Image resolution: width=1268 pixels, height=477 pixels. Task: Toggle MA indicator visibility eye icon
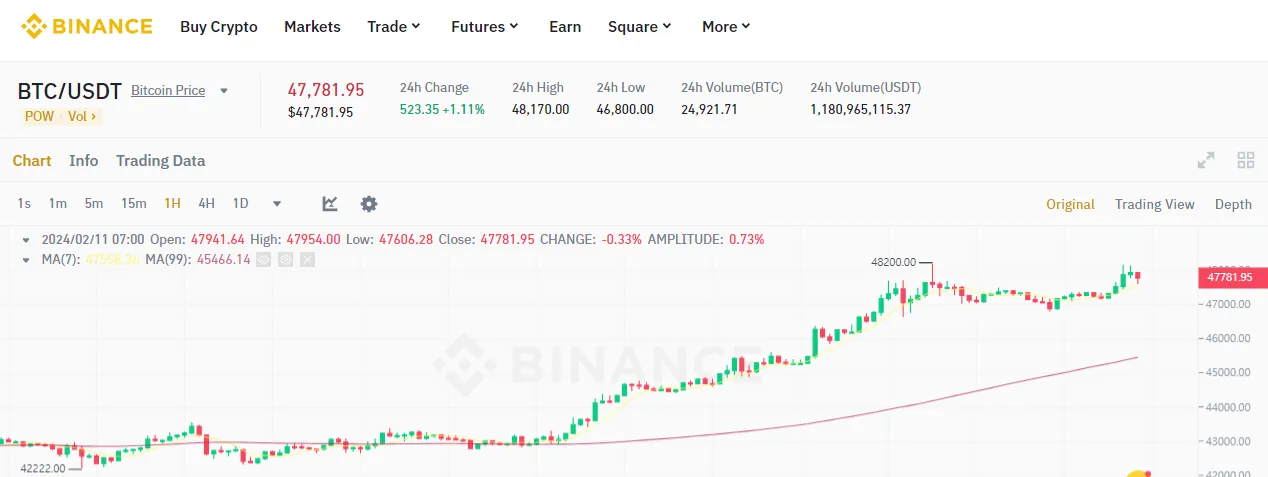pyautogui.click(x=263, y=260)
